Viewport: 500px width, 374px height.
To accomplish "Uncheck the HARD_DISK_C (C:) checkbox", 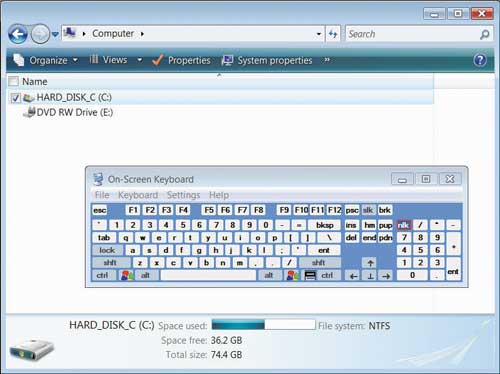I will 15,98.
